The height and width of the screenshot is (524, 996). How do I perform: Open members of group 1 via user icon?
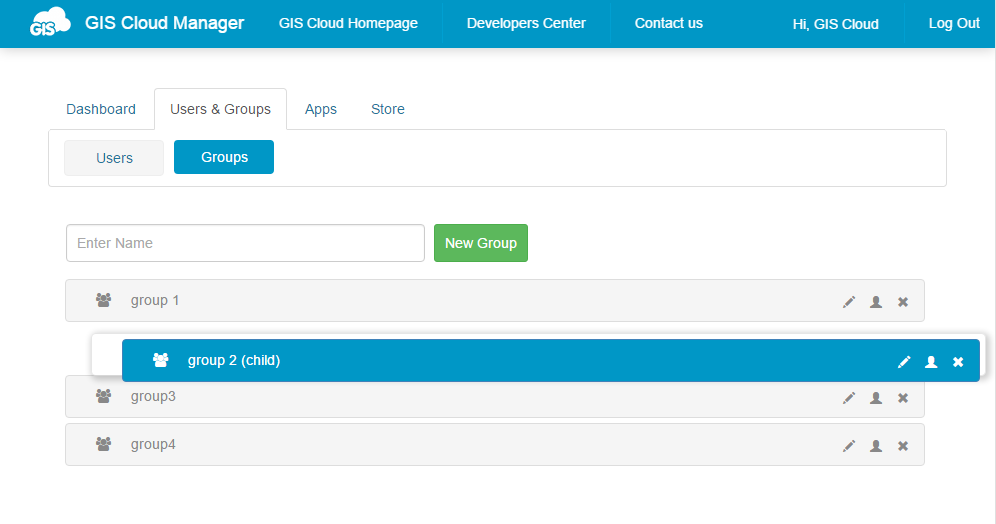pyautogui.click(x=876, y=302)
